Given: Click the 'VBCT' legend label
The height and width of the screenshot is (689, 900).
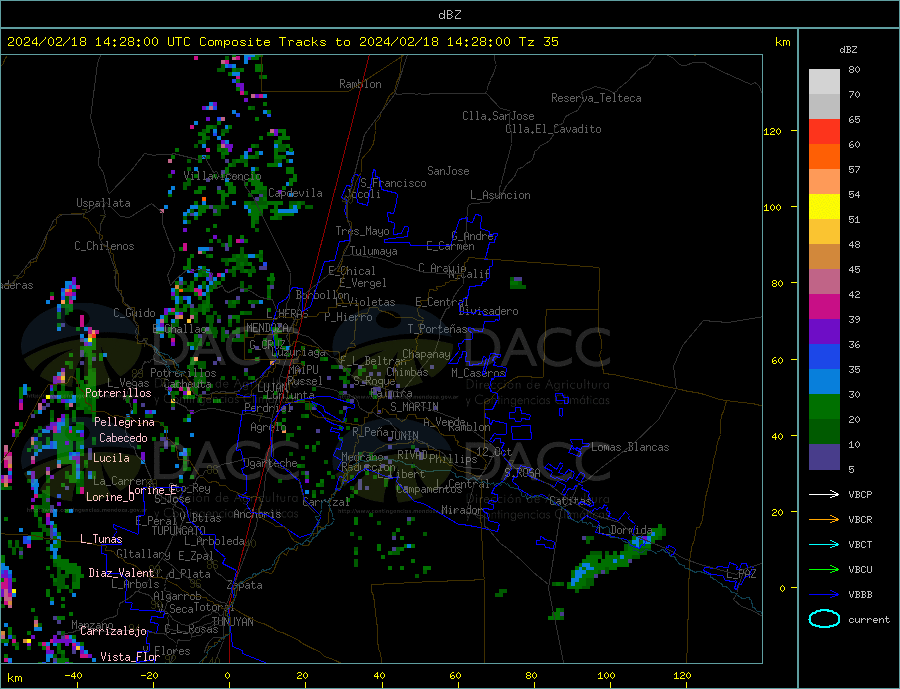Looking at the screenshot, I should (860, 544).
